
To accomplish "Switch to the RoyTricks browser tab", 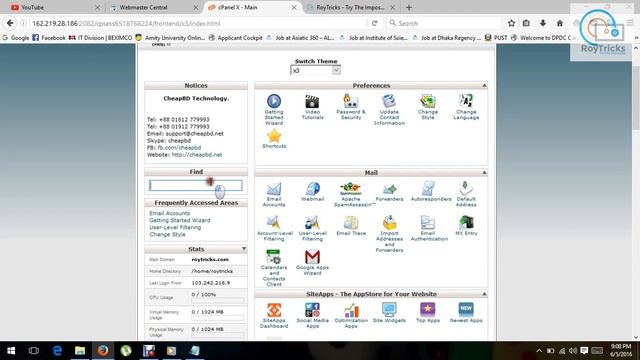I will (x=350, y=7).
